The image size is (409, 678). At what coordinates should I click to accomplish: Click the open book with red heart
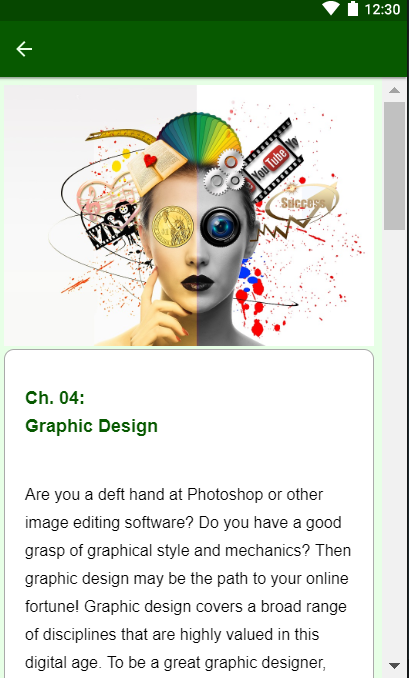click(156, 166)
